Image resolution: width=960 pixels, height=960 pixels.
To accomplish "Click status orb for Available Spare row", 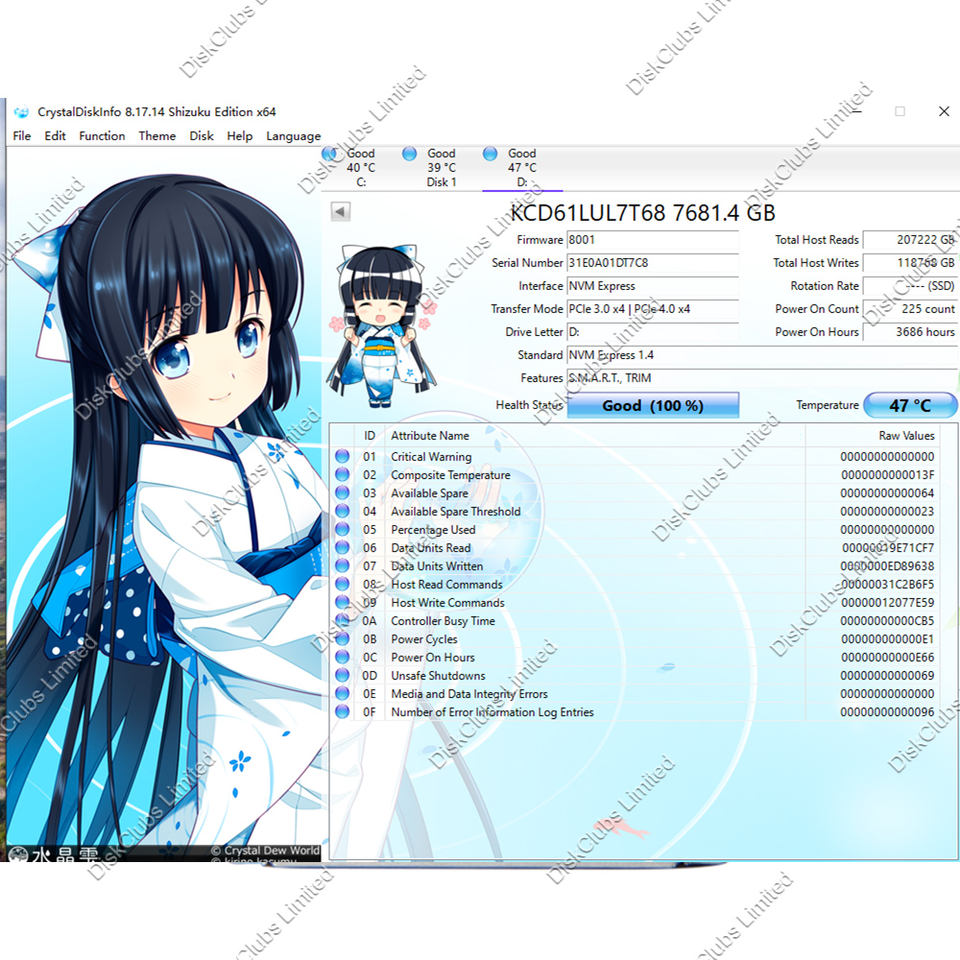I will click(342, 493).
